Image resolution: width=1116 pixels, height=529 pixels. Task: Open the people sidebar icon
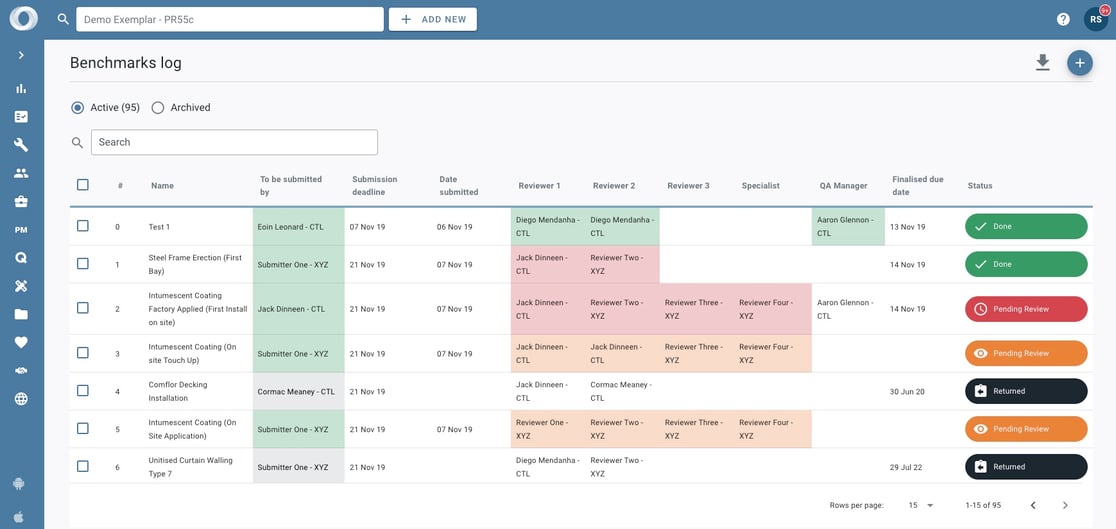[x=21, y=173]
